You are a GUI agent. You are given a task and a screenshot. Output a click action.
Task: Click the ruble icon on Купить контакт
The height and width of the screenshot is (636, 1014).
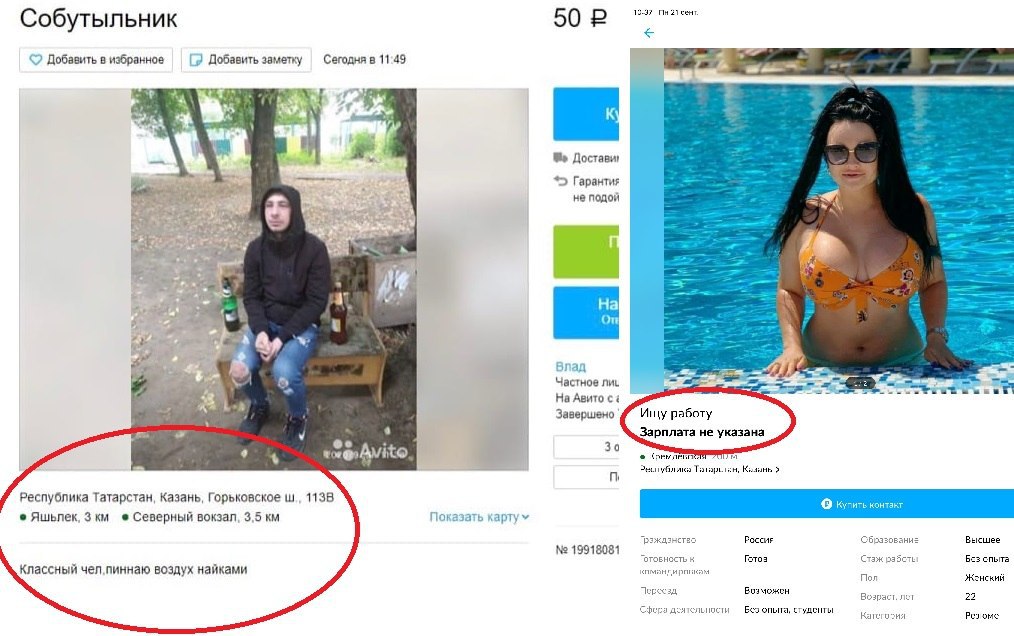tap(826, 503)
